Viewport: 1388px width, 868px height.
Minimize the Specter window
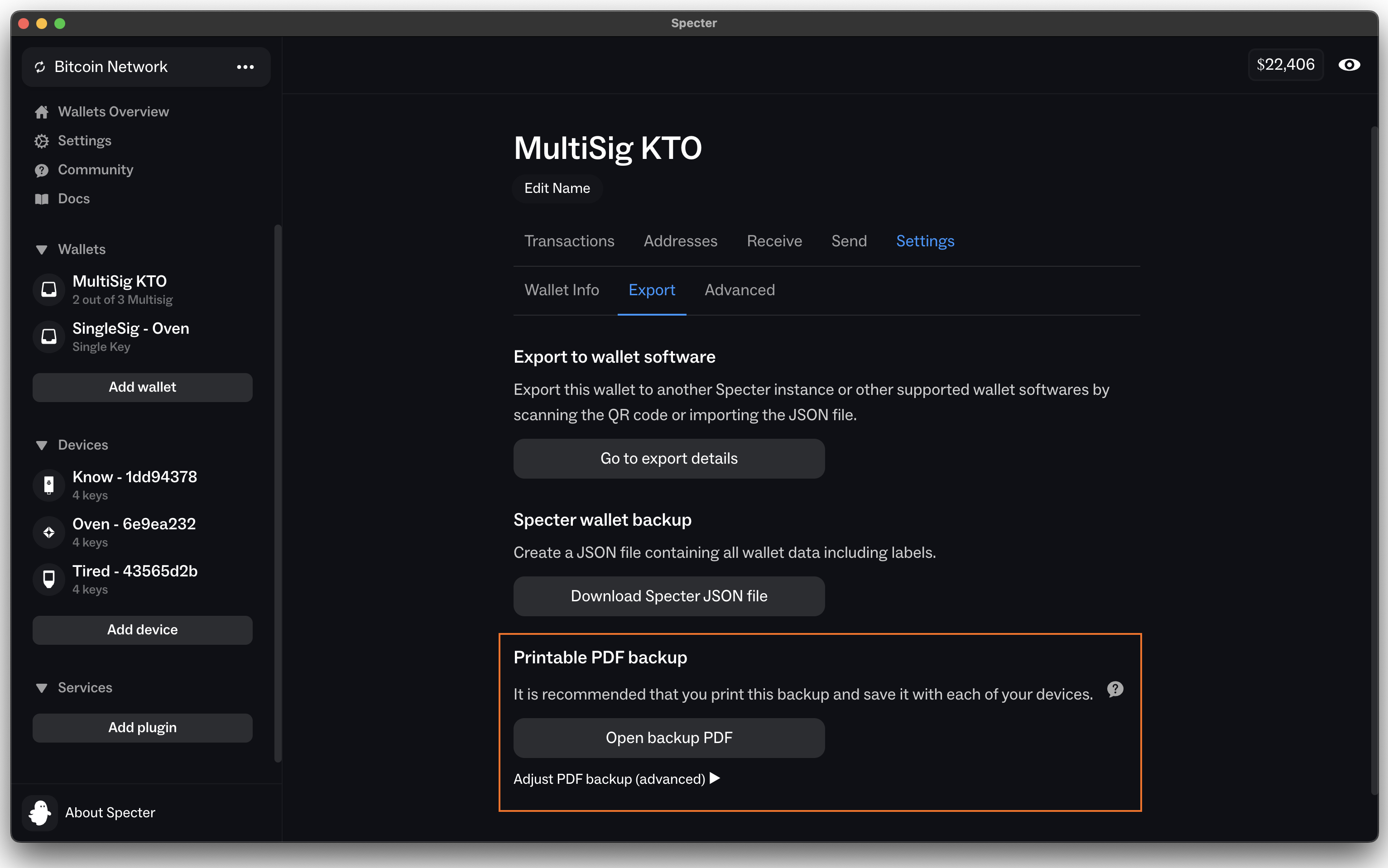pyautogui.click(x=41, y=24)
